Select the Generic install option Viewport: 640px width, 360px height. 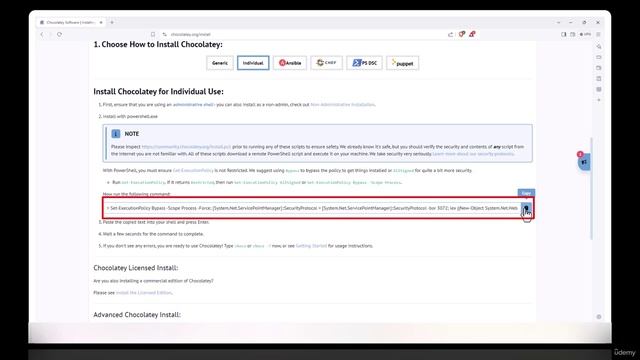[220, 63]
